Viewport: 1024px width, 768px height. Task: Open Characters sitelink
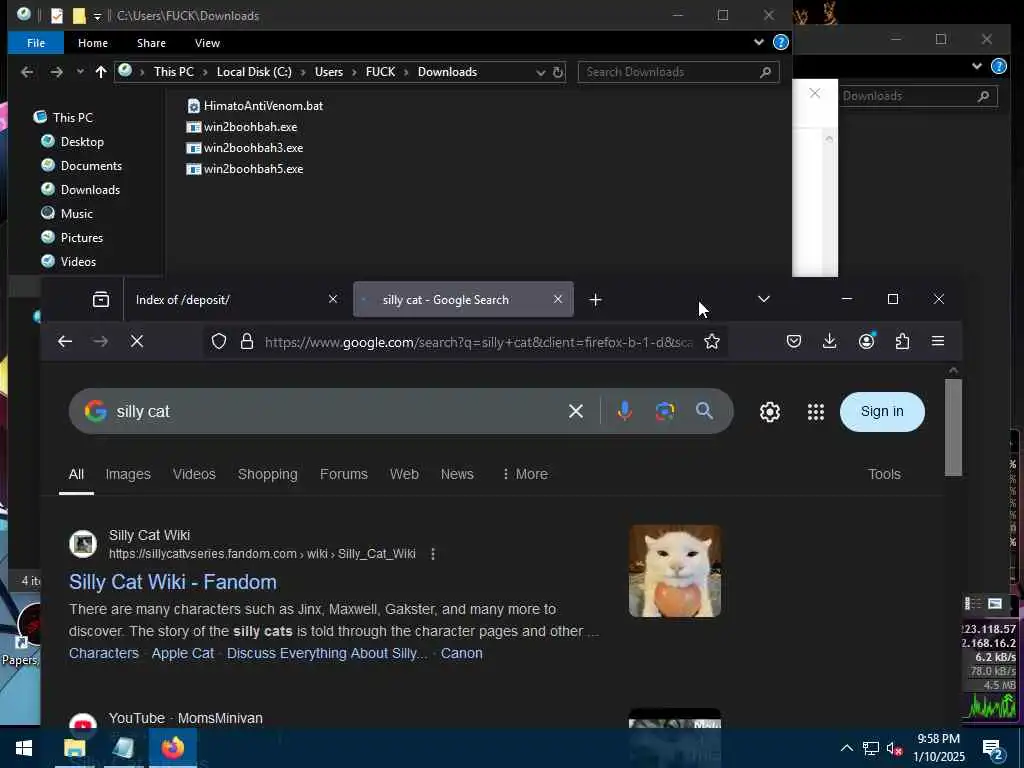pyautogui.click(x=104, y=653)
